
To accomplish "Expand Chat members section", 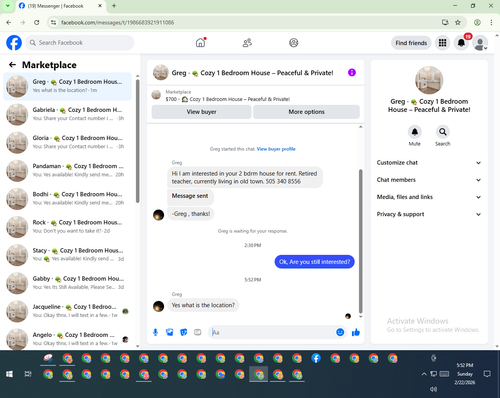I will (x=429, y=180).
